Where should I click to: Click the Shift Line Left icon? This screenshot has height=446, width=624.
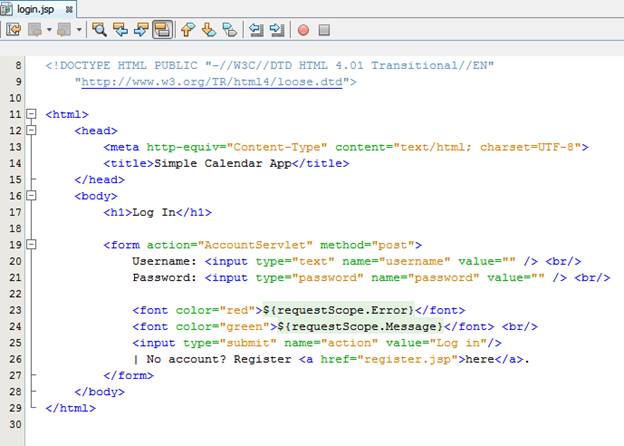click(x=256, y=30)
